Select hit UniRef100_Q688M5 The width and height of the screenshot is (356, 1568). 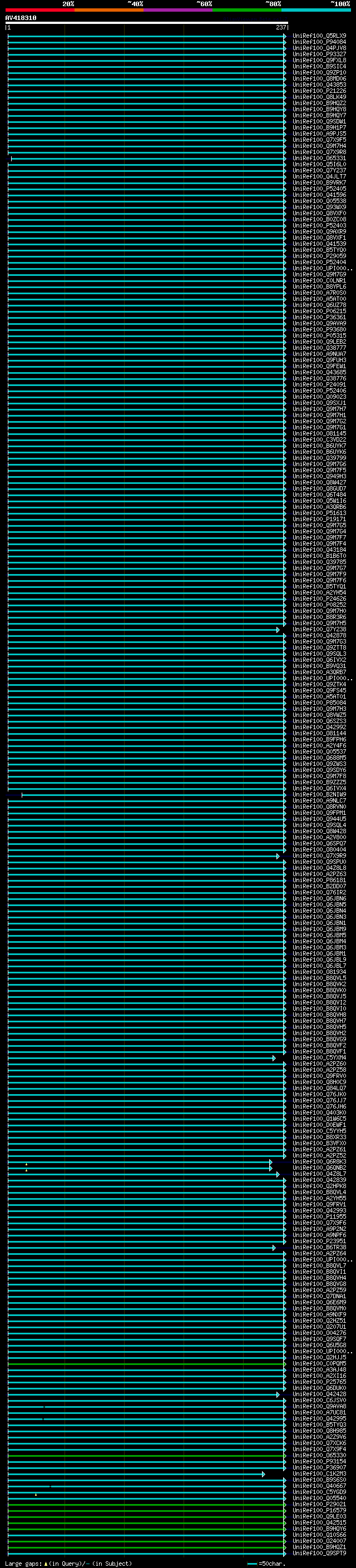319,758
